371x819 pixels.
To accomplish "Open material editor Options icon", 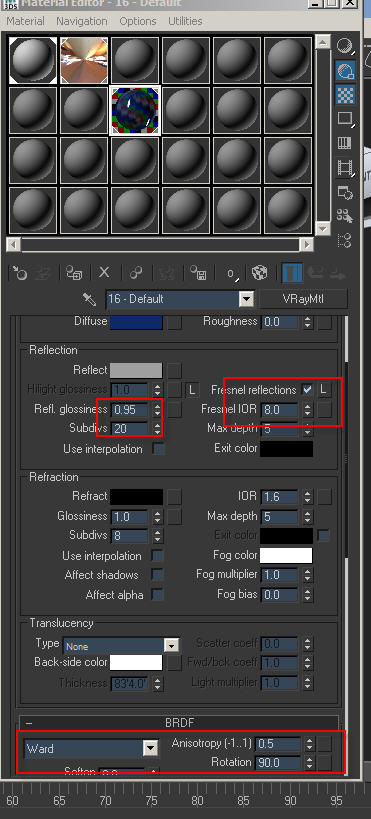I will coord(345,192).
